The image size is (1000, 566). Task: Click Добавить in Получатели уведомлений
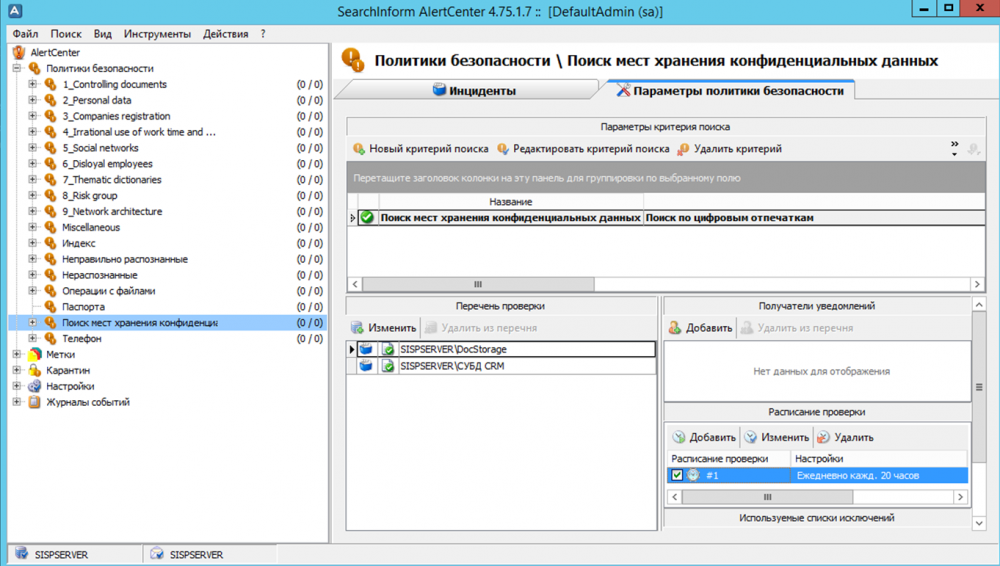click(700, 328)
